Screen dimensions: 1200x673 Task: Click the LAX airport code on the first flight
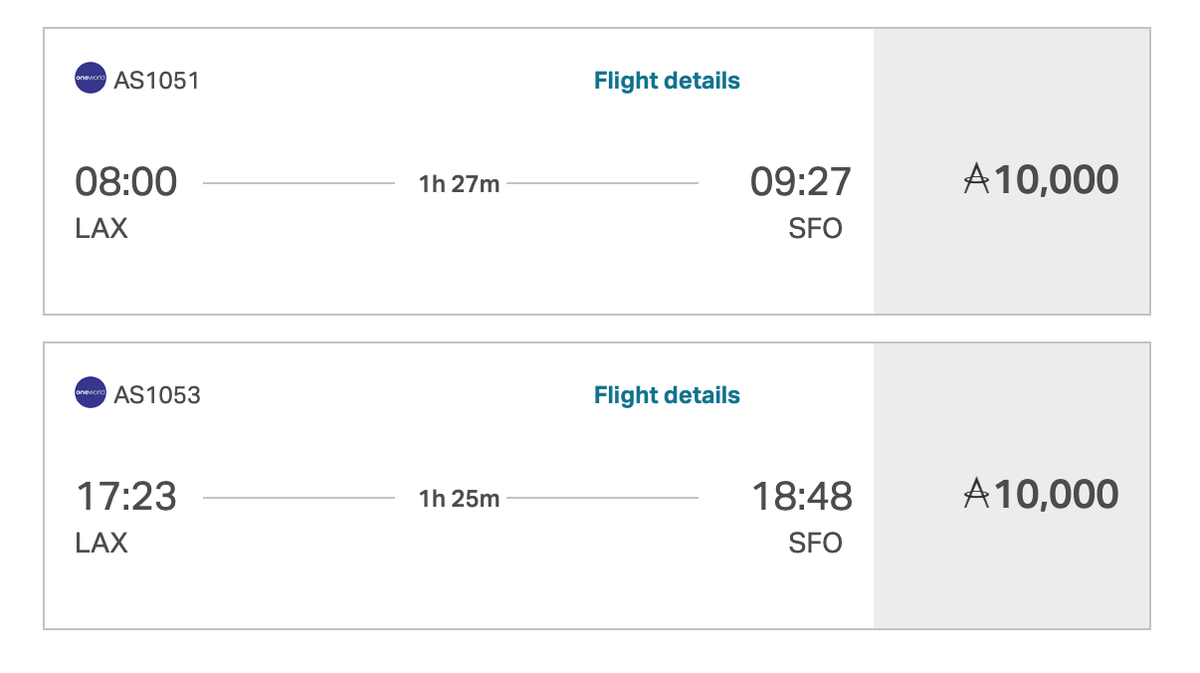[102, 228]
